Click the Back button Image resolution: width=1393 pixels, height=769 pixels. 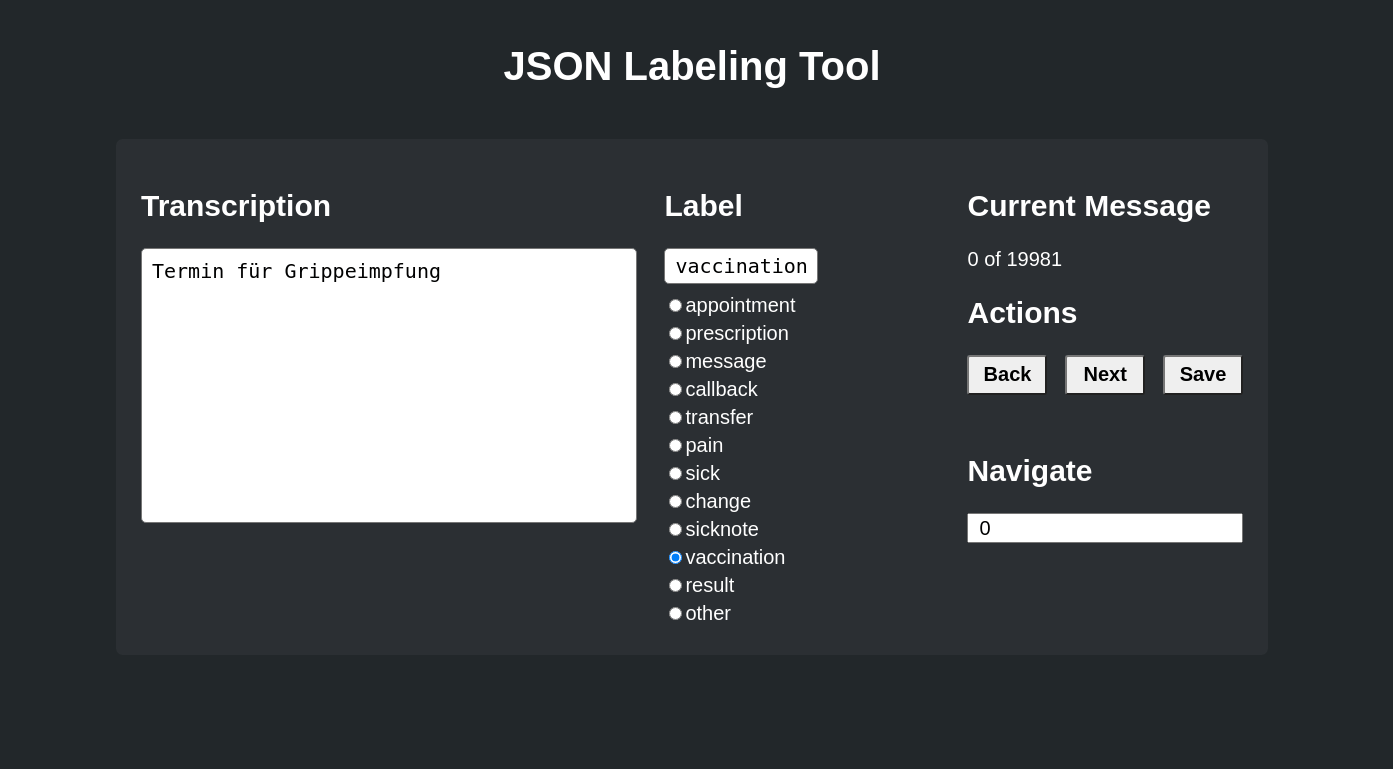click(1006, 374)
